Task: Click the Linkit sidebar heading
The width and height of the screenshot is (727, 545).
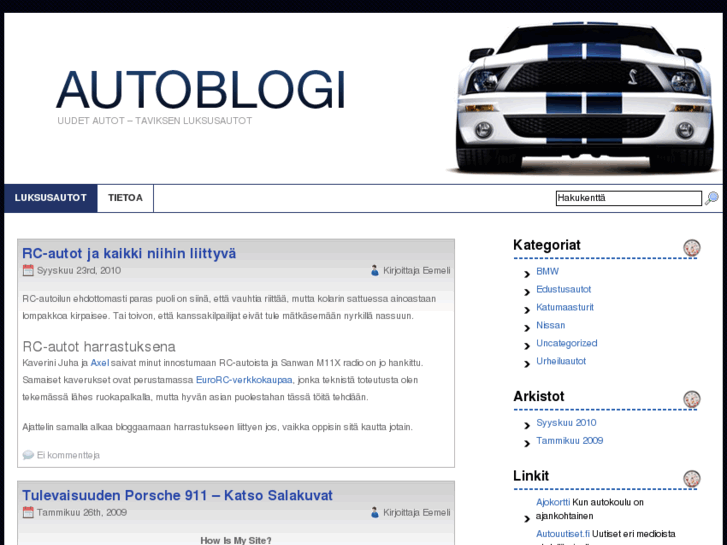Action: [531, 476]
